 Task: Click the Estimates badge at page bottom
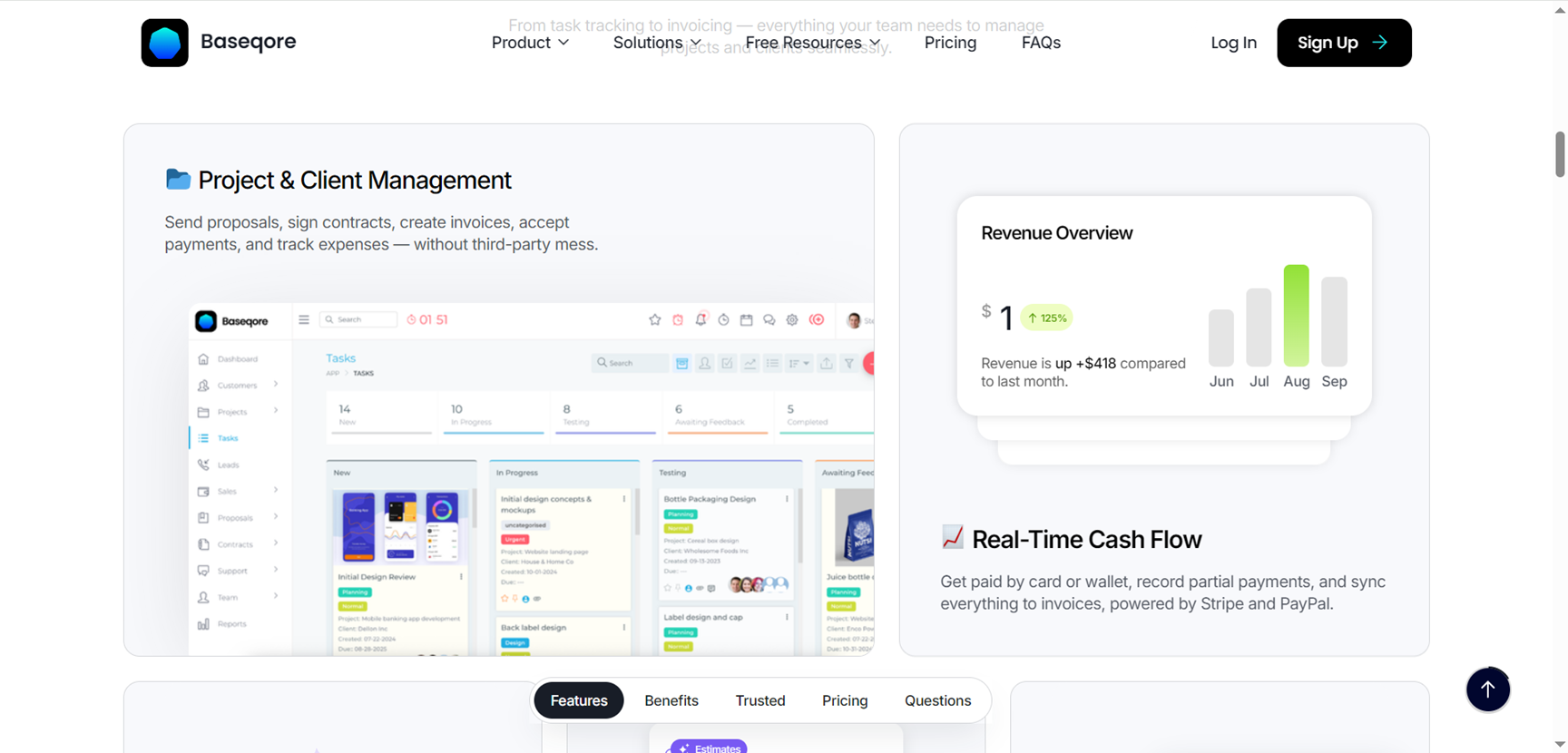point(708,747)
